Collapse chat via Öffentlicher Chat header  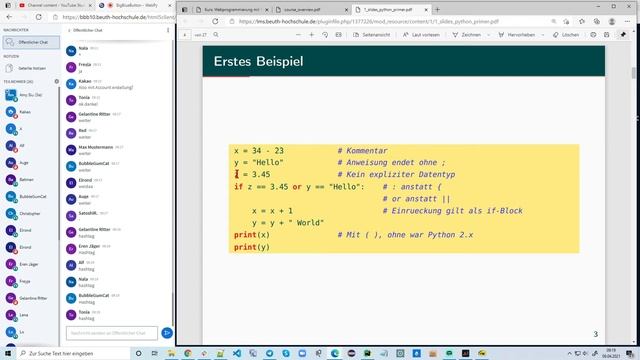point(85,30)
